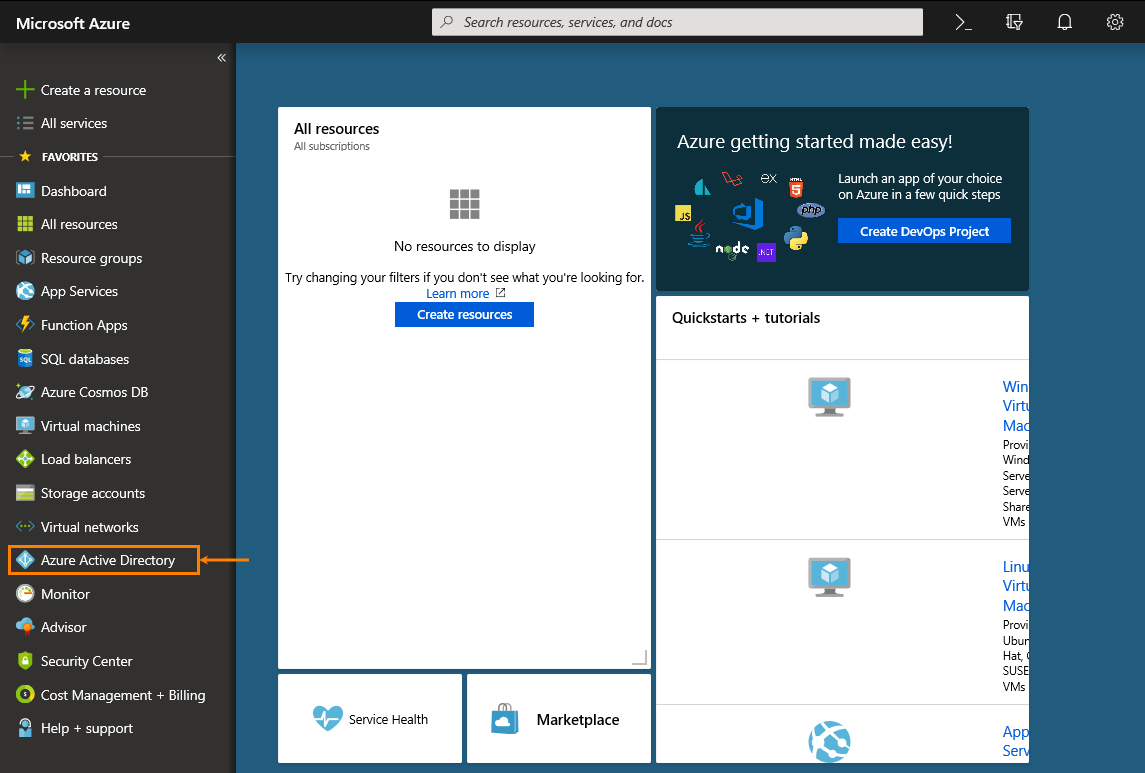Open the Service Health tile
1145x773 pixels.
tap(370, 719)
